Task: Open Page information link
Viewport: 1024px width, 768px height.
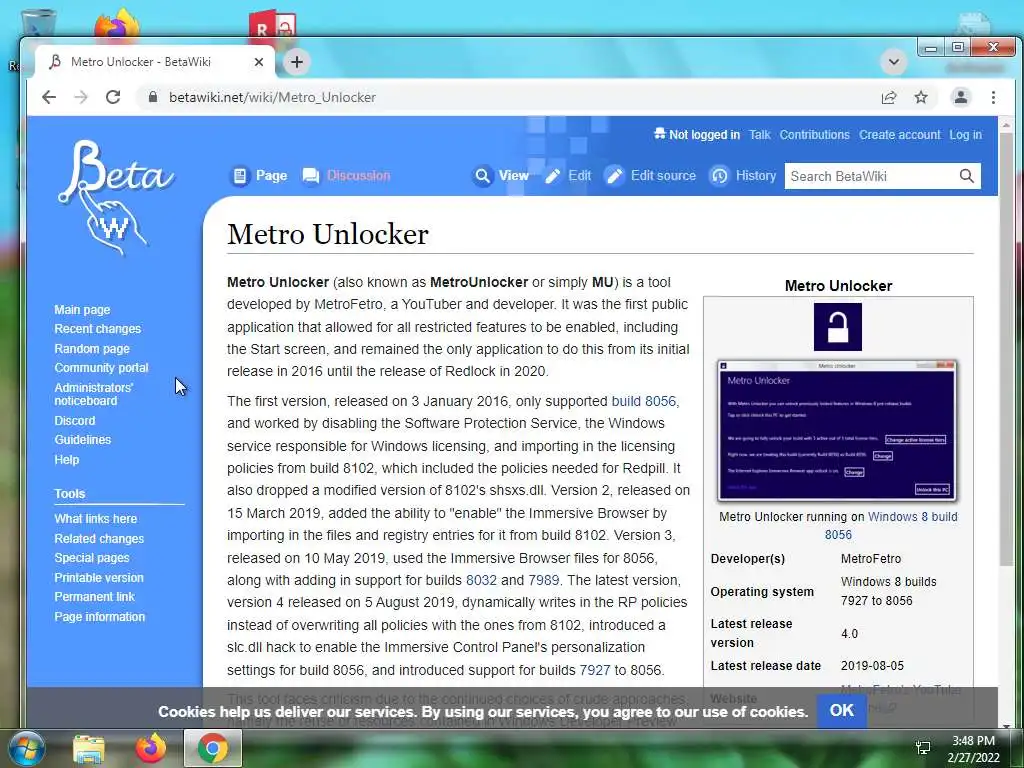Action: point(99,616)
